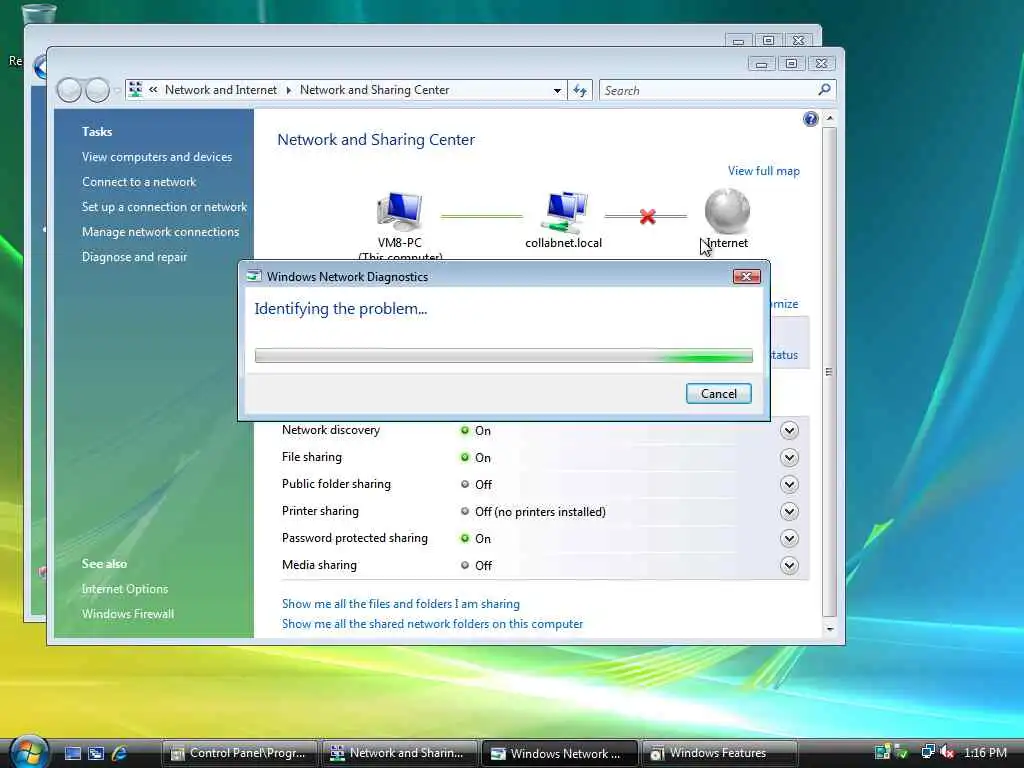Expand the Password protected sharing setting

click(789, 538)
